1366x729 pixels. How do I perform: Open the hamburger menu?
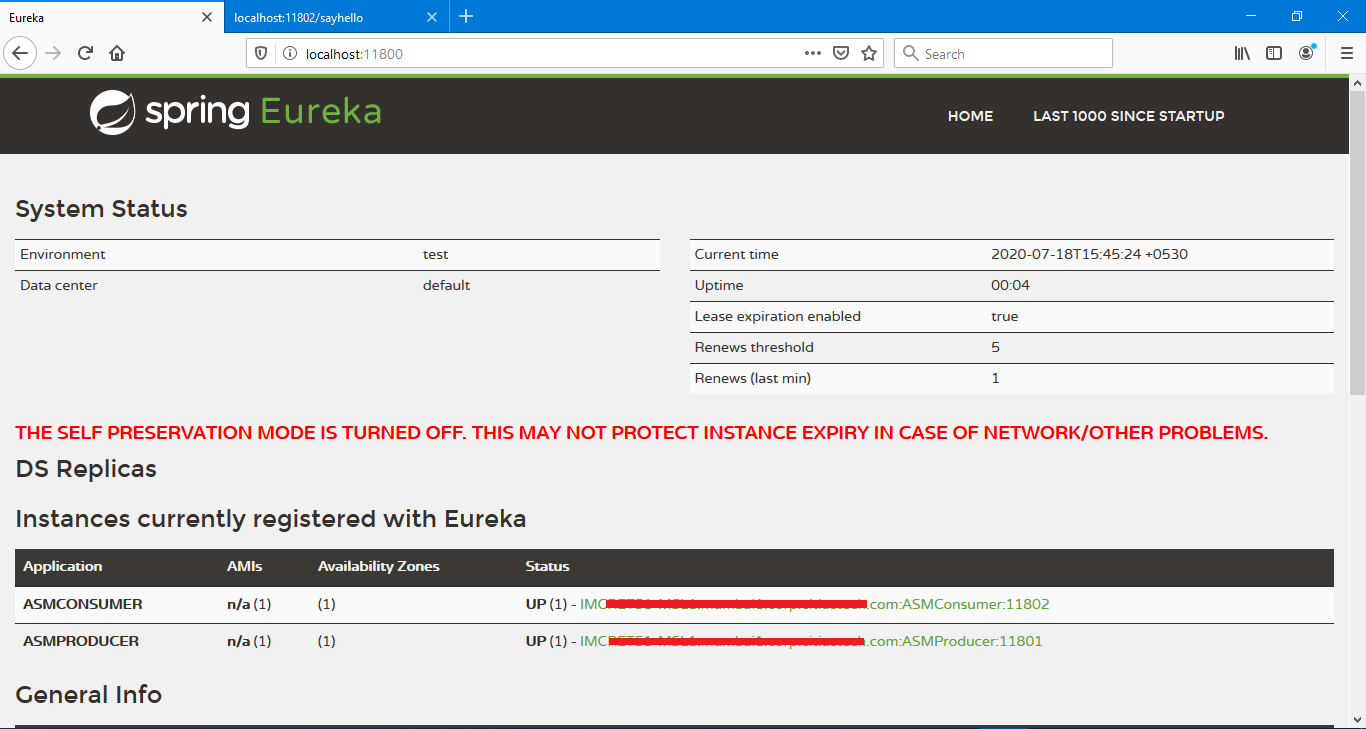click(1346, 53)
